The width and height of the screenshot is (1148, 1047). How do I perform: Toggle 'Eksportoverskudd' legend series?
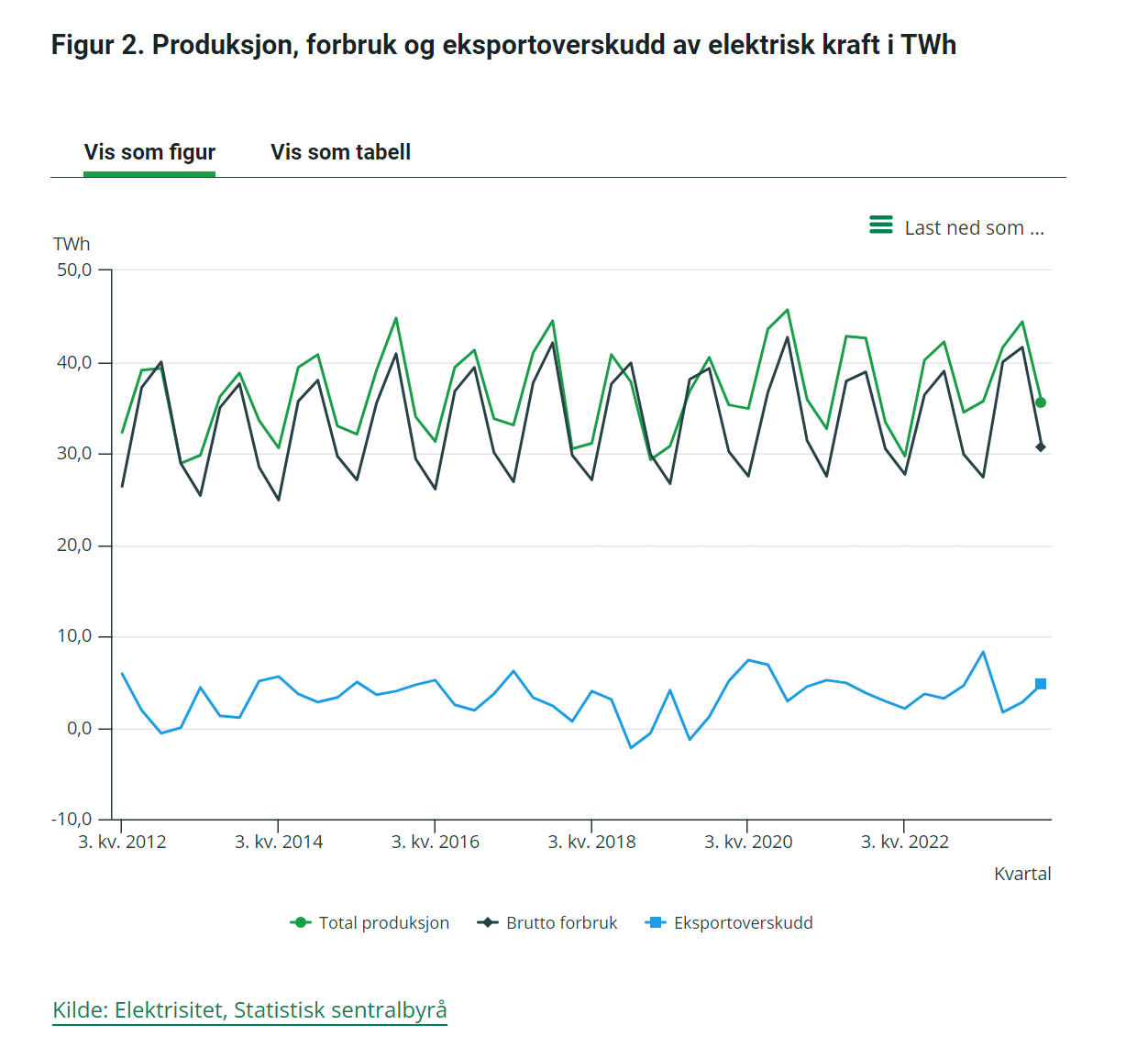click(x=729, y=923)
